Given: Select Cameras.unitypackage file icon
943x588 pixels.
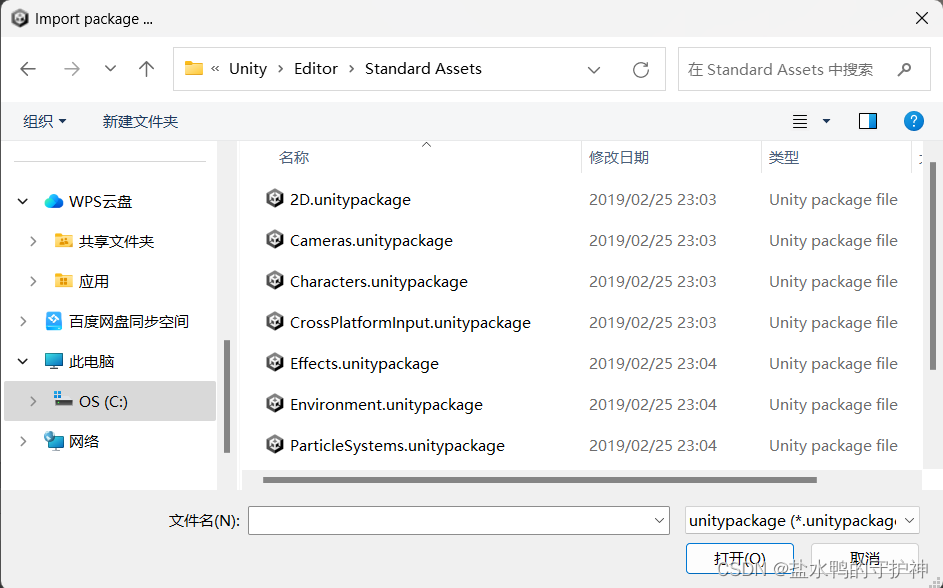Looking at the screenshot, I should tap(275, 239).
